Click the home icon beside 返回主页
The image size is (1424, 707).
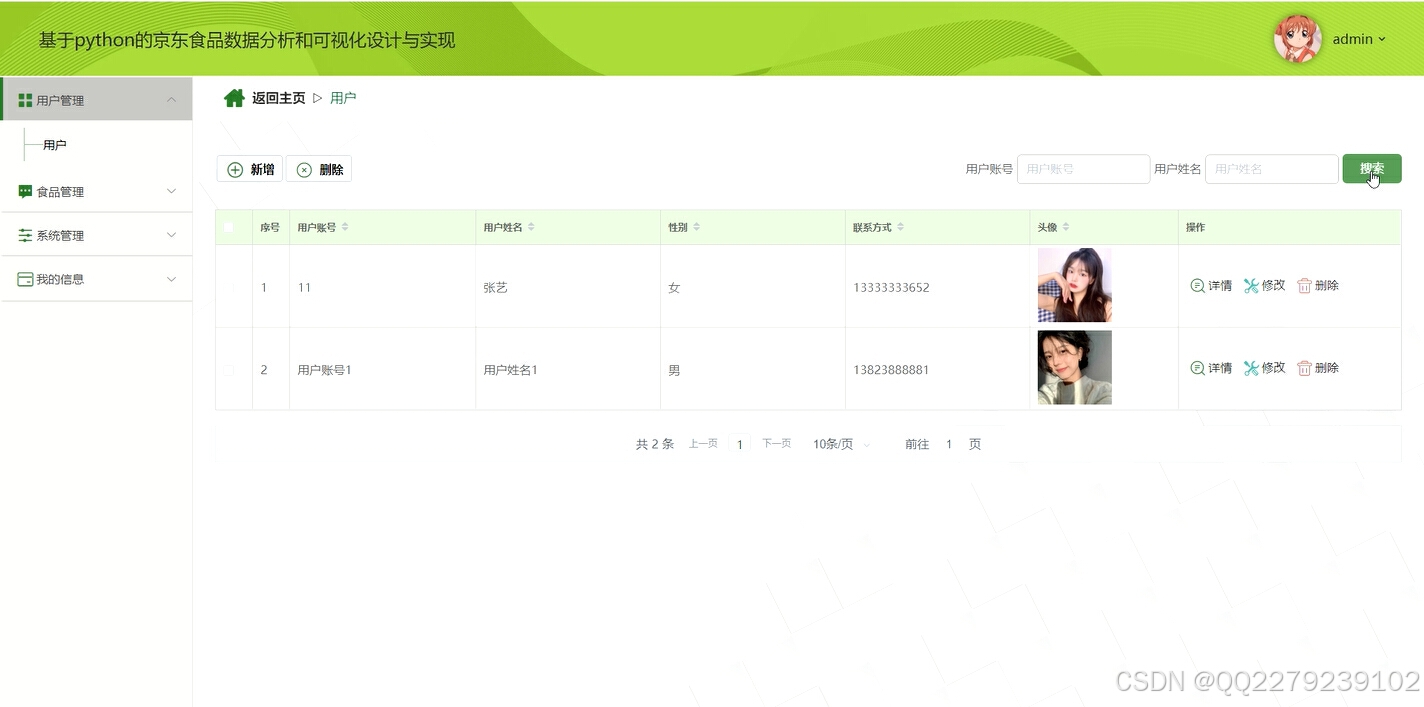234,97
